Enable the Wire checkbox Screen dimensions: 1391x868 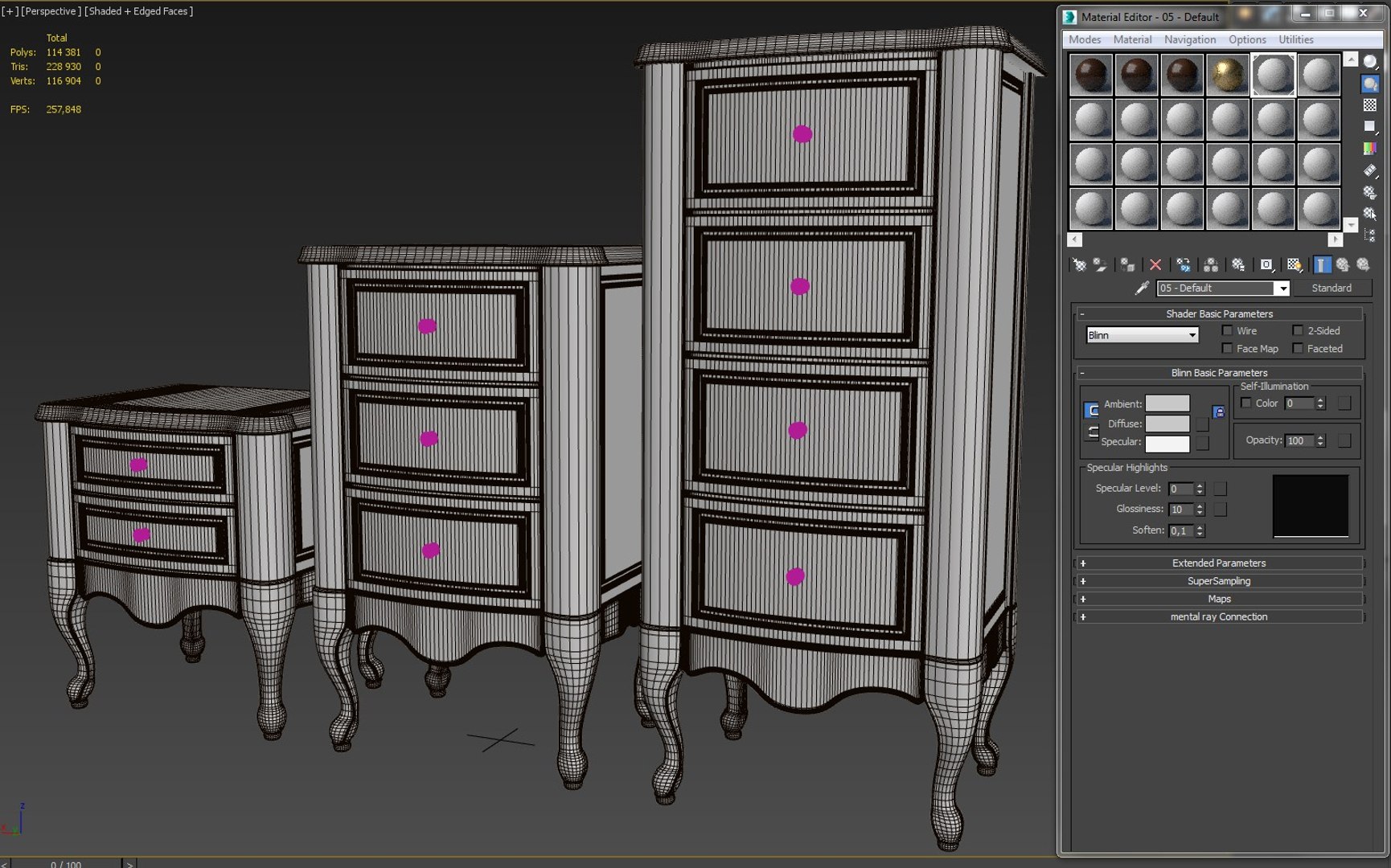point(1227,330)
